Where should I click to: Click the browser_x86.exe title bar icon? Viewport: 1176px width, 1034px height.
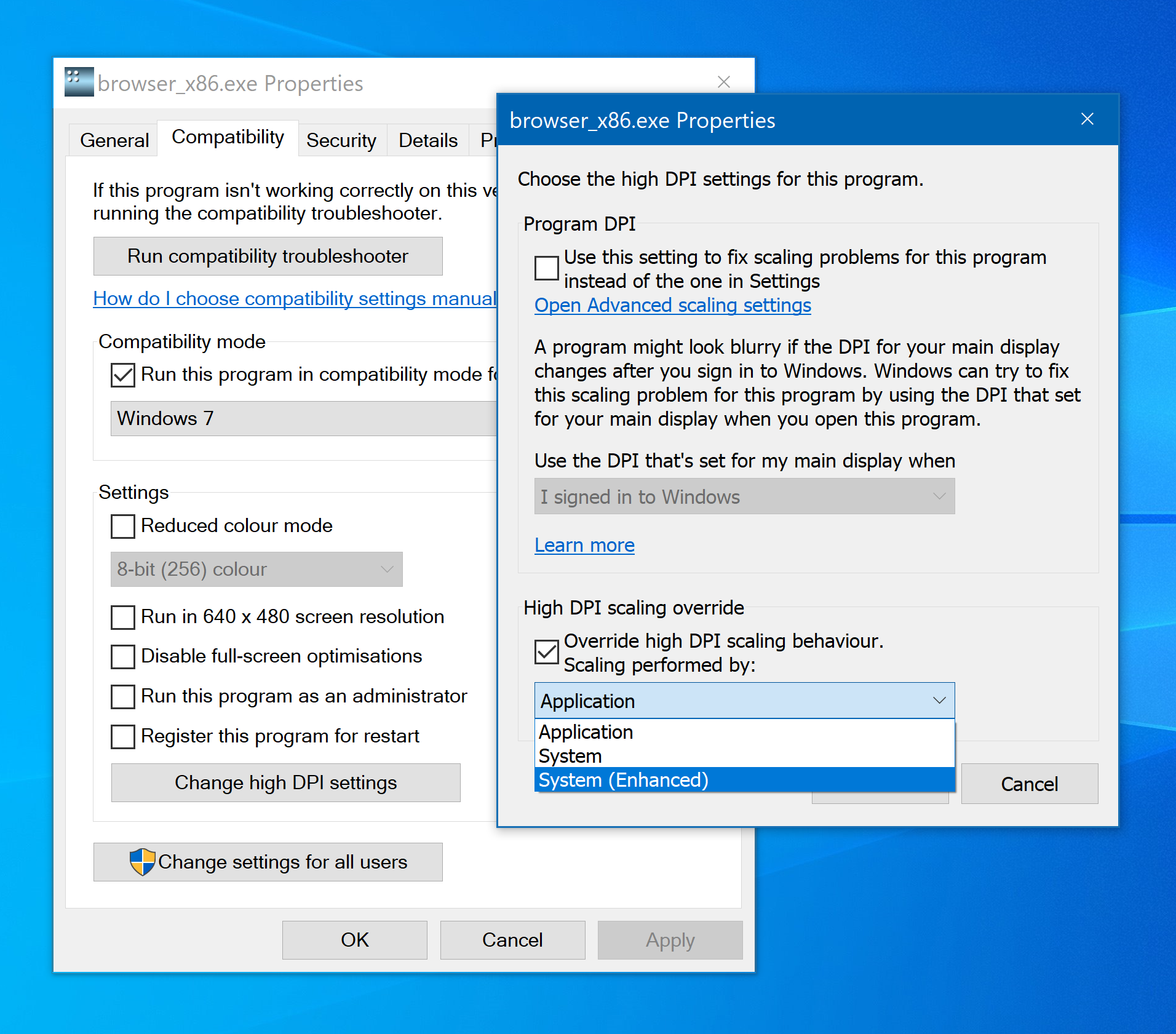[79, 82]
